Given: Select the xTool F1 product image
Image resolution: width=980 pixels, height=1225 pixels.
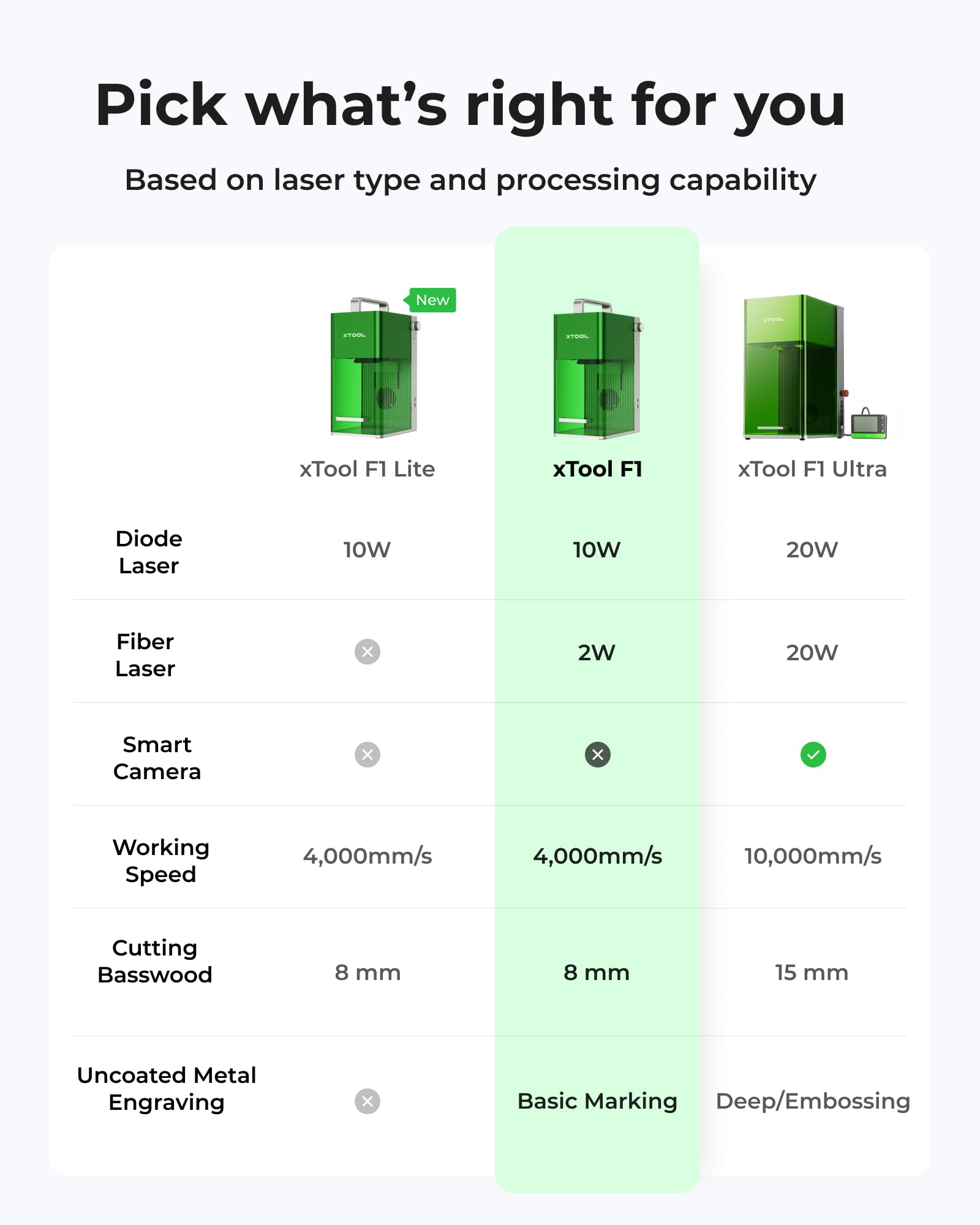Looking at the screenshot, I should (597, 369).
